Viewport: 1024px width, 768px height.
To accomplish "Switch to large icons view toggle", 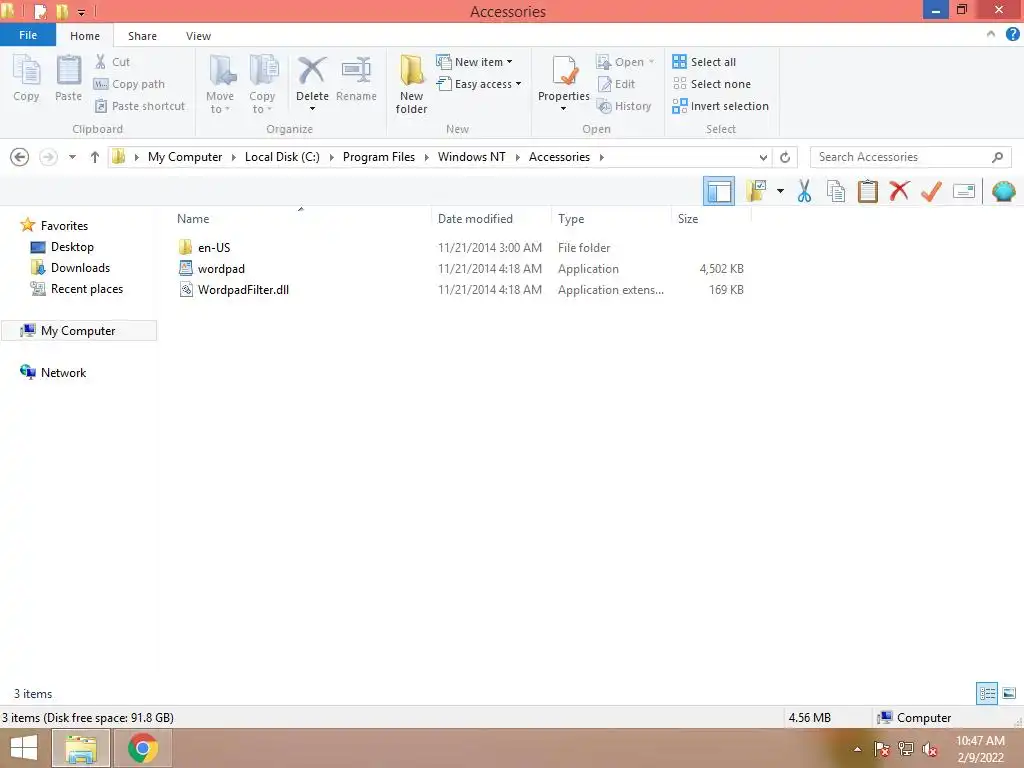I will pos(1009,693).
